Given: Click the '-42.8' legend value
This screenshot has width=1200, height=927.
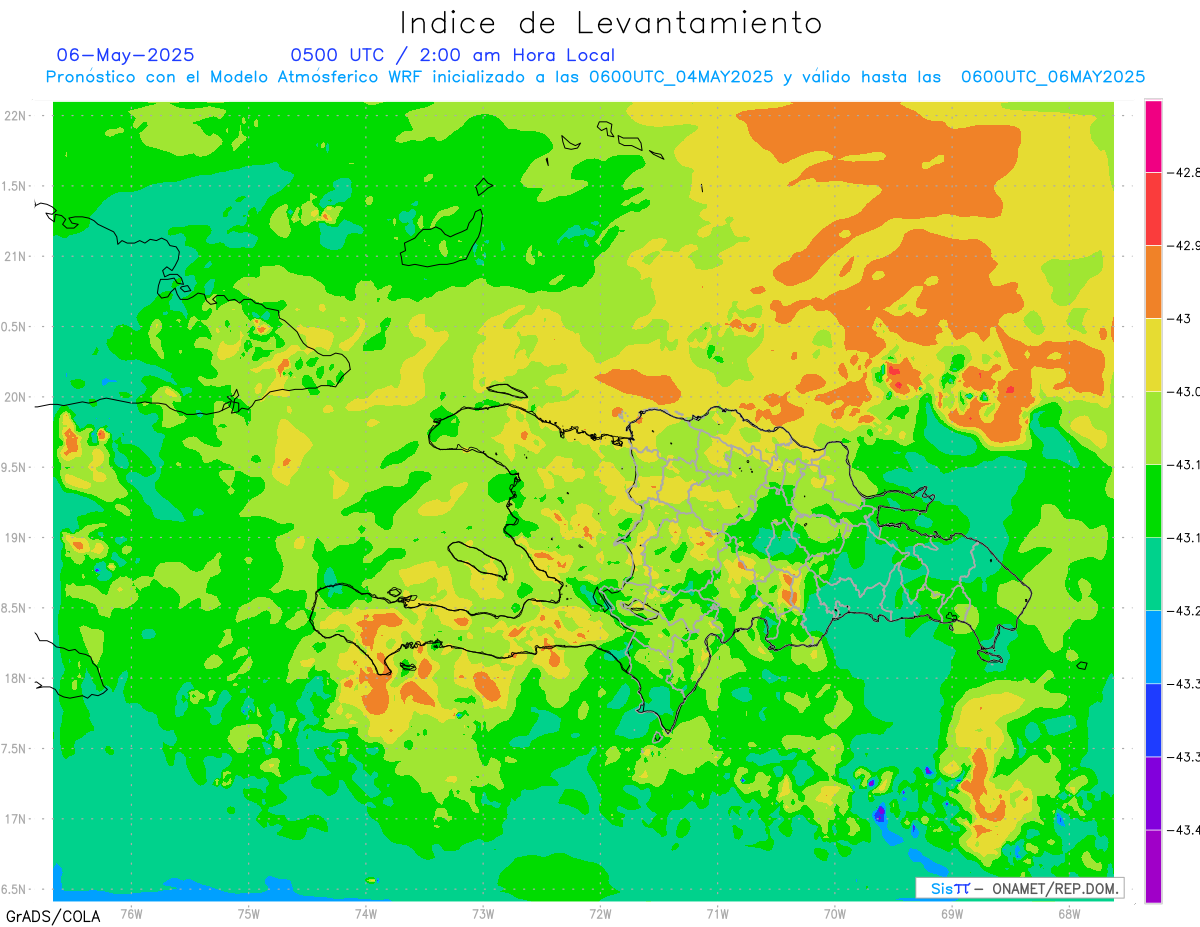Looking at the screenshot, I should coord(1184,172).
